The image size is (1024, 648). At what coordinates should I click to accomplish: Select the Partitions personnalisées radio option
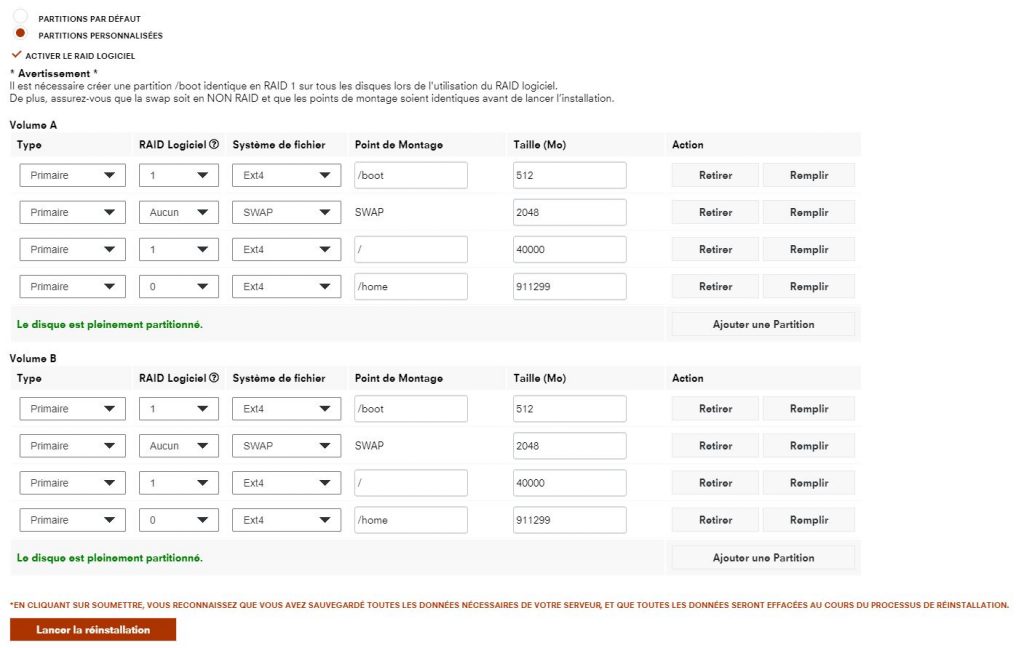(x=20, y=35)
